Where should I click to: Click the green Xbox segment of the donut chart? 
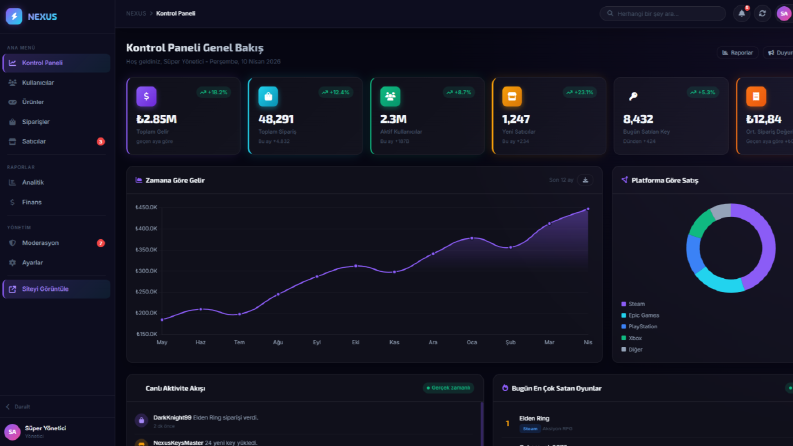(700, 224)
